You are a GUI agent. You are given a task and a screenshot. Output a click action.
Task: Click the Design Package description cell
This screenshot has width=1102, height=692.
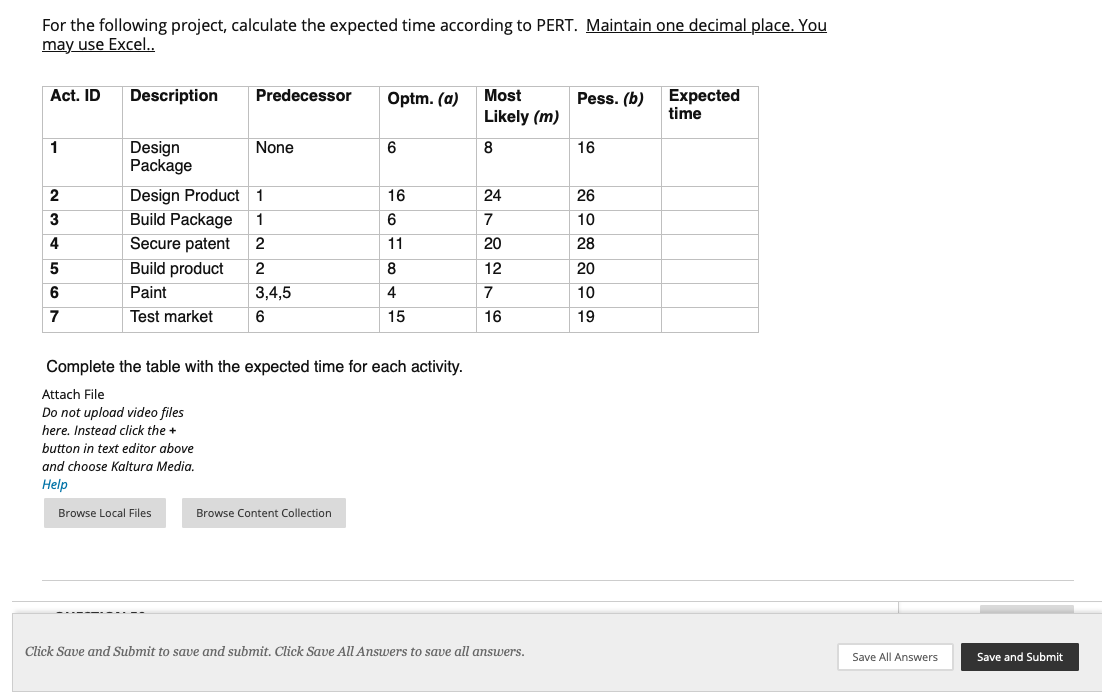click(x=160, y=157)
